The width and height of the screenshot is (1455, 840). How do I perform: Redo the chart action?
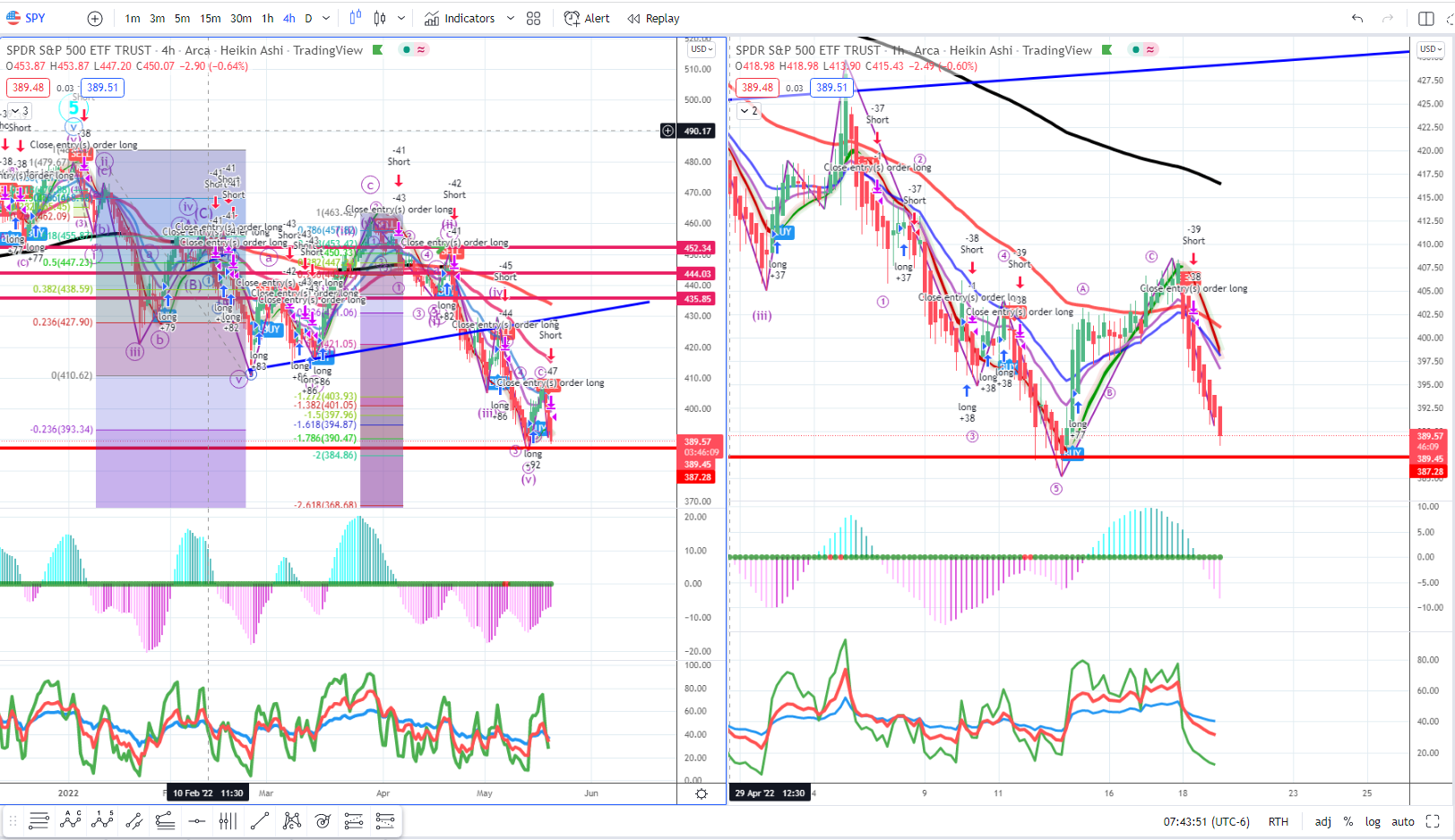pyautogui.click(x=1388, y=18)
